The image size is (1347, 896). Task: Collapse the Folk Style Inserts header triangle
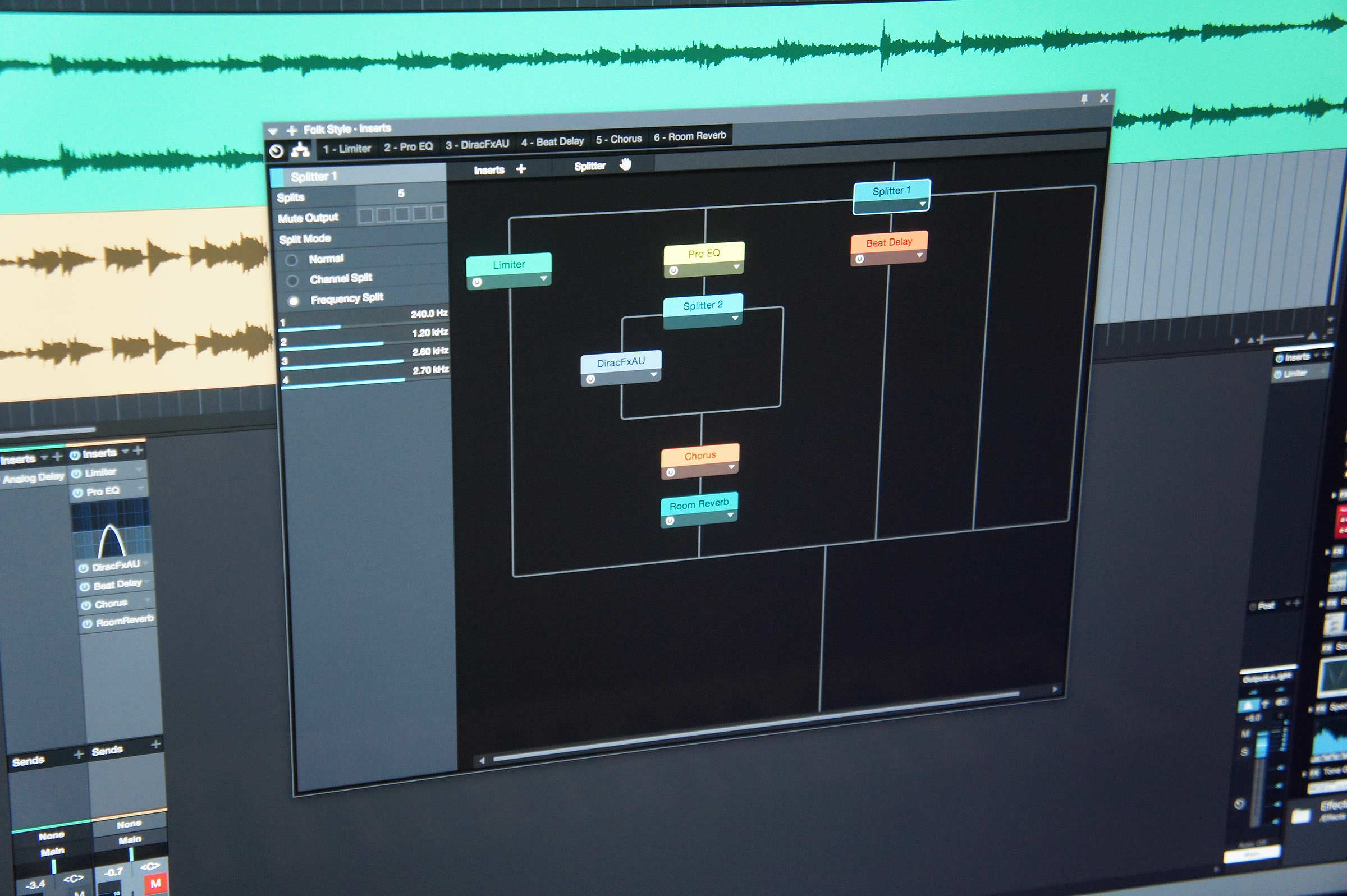point(273,131)
